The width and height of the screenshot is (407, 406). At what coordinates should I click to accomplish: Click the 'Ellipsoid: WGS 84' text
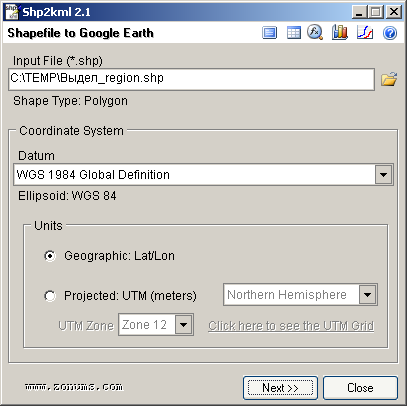pos(67,196)
